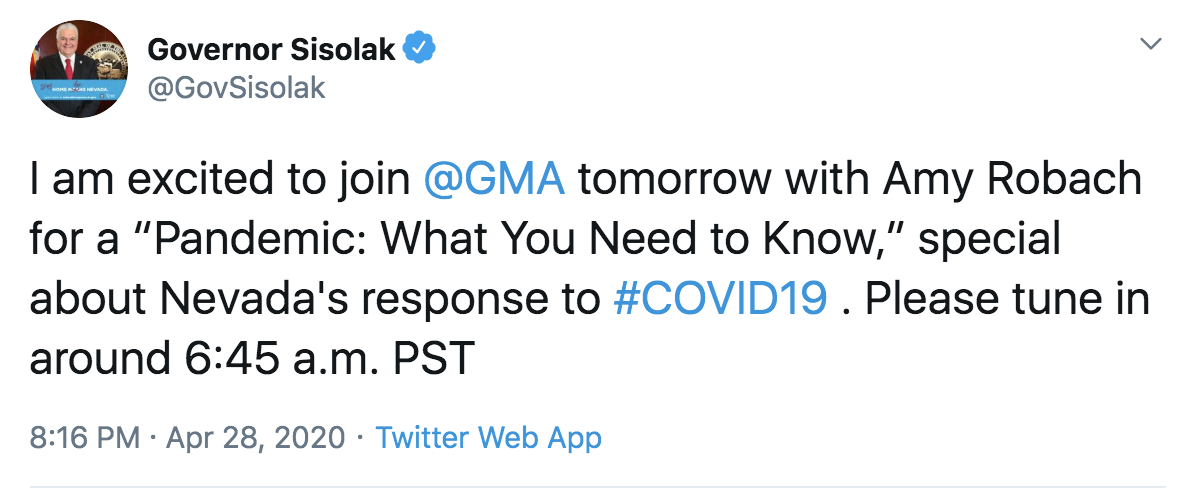Click the blue verified checkmark badge
Screen dimensions: 1194x490
(x=419, y=50)
